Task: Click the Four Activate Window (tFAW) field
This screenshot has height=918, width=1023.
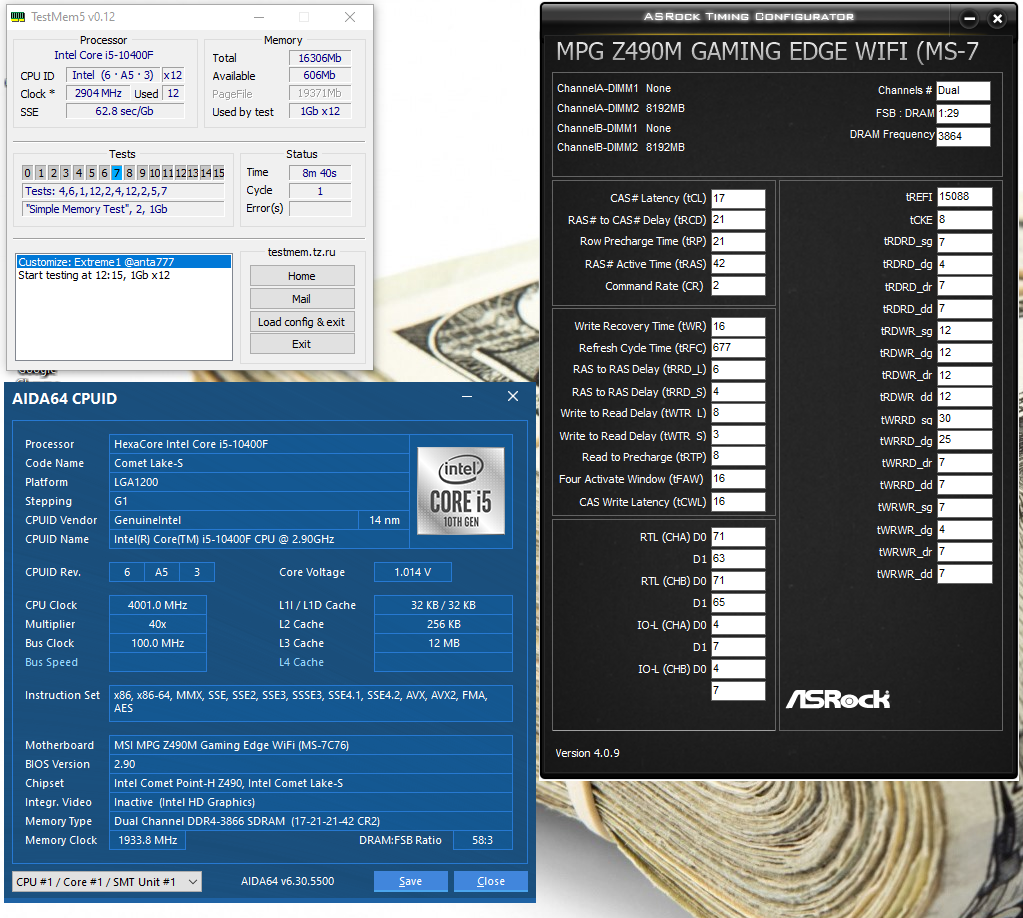Action: click(738, 479)
